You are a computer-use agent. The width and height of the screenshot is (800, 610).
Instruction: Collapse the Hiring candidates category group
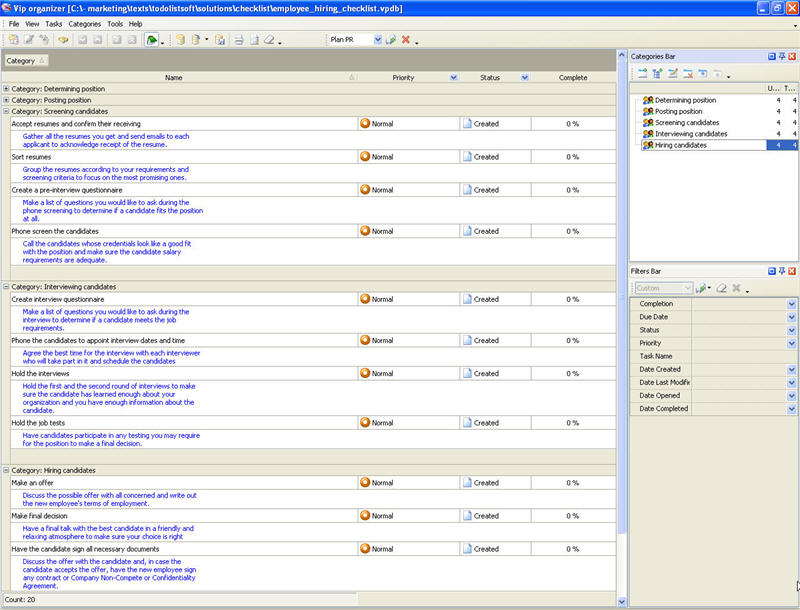6,470
